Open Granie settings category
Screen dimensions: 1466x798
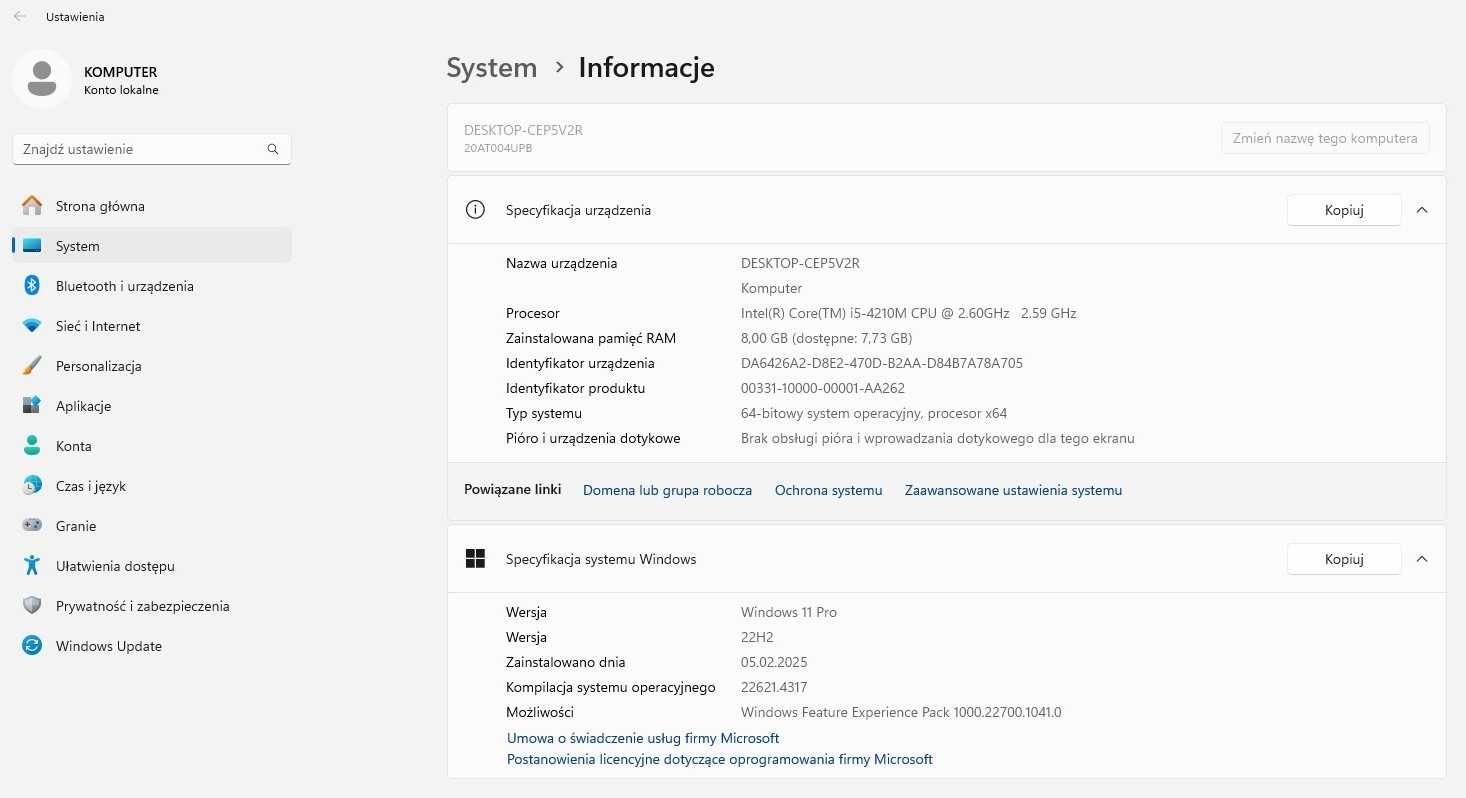click(152, 526)
